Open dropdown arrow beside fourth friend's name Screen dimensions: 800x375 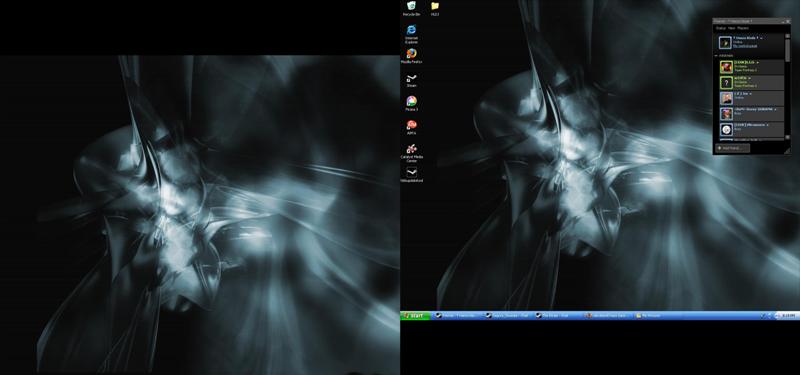coord(776,109)
